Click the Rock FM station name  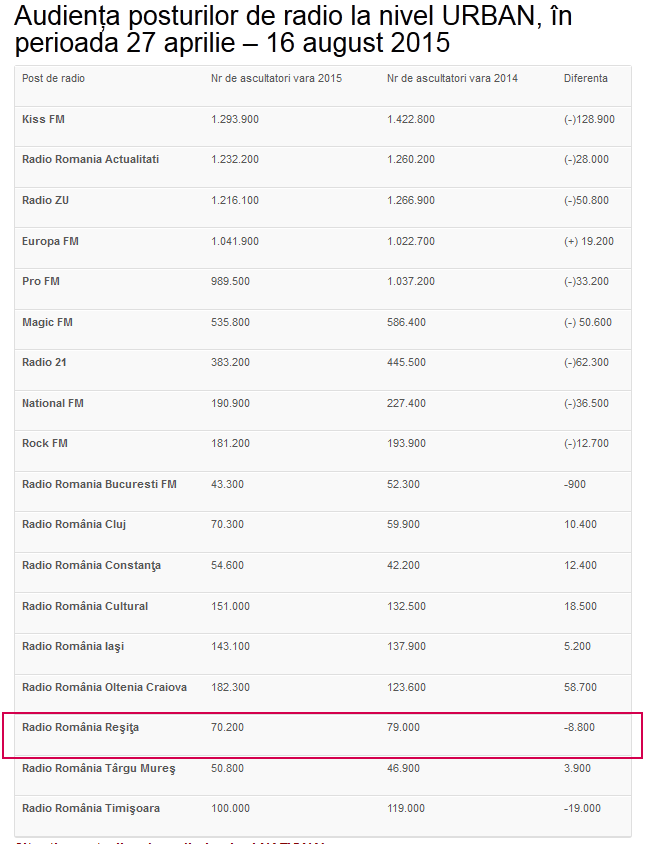click(44, 443)
